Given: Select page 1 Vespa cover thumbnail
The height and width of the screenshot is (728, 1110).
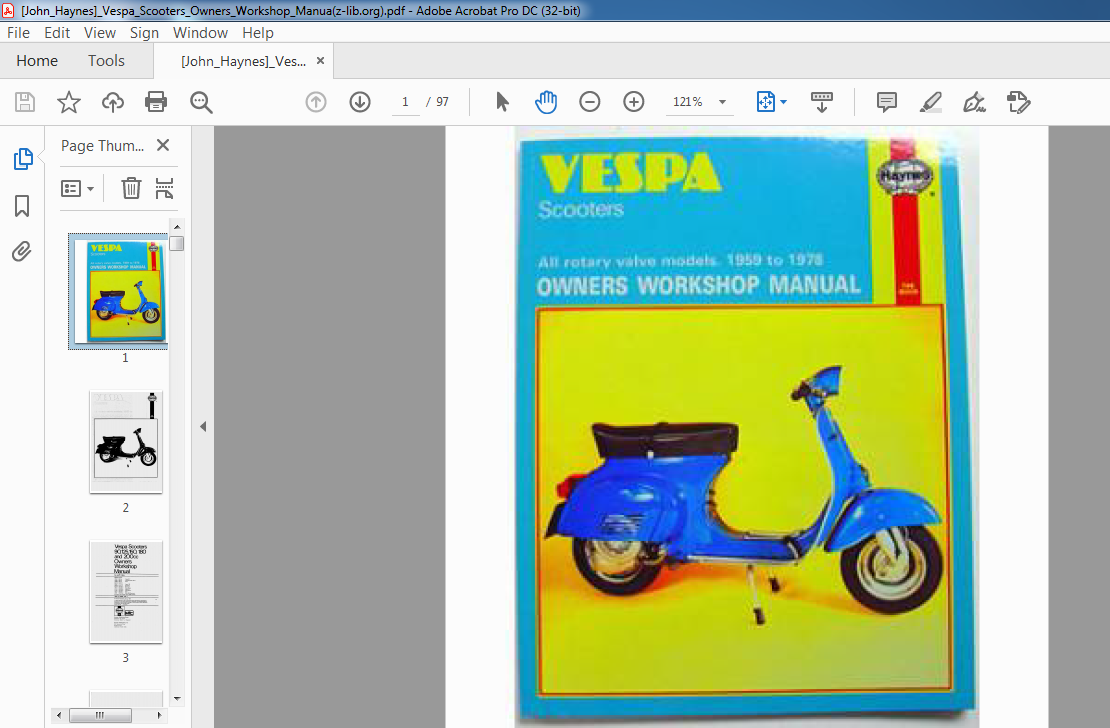Looking at the screenshot, I should point(118,291).
